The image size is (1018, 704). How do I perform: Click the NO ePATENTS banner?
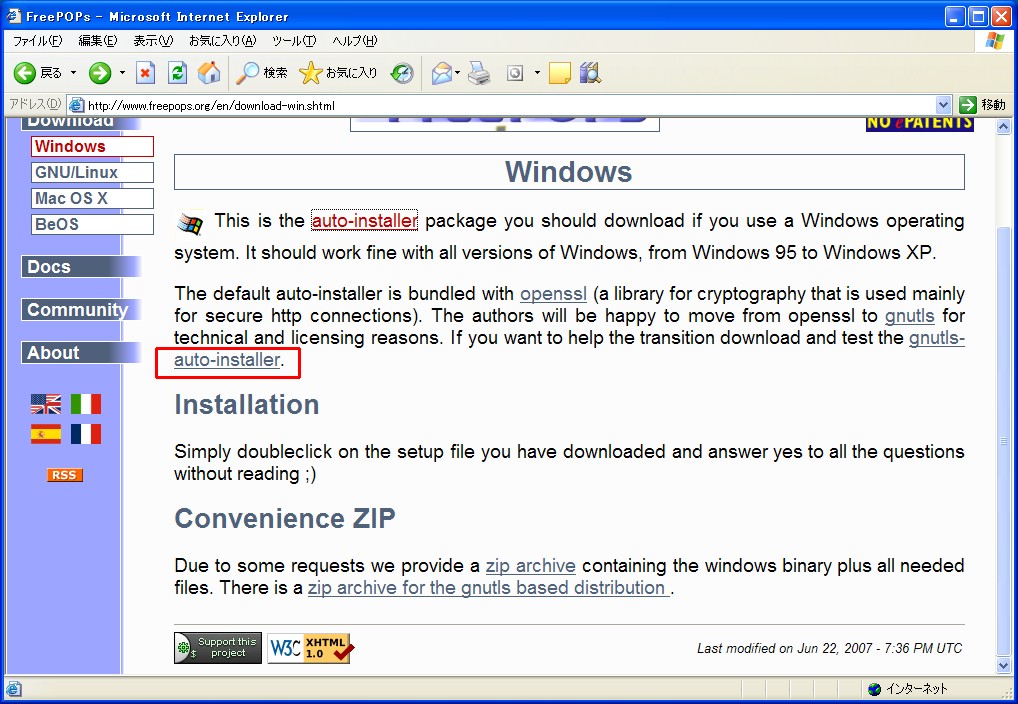coord(919,123)
